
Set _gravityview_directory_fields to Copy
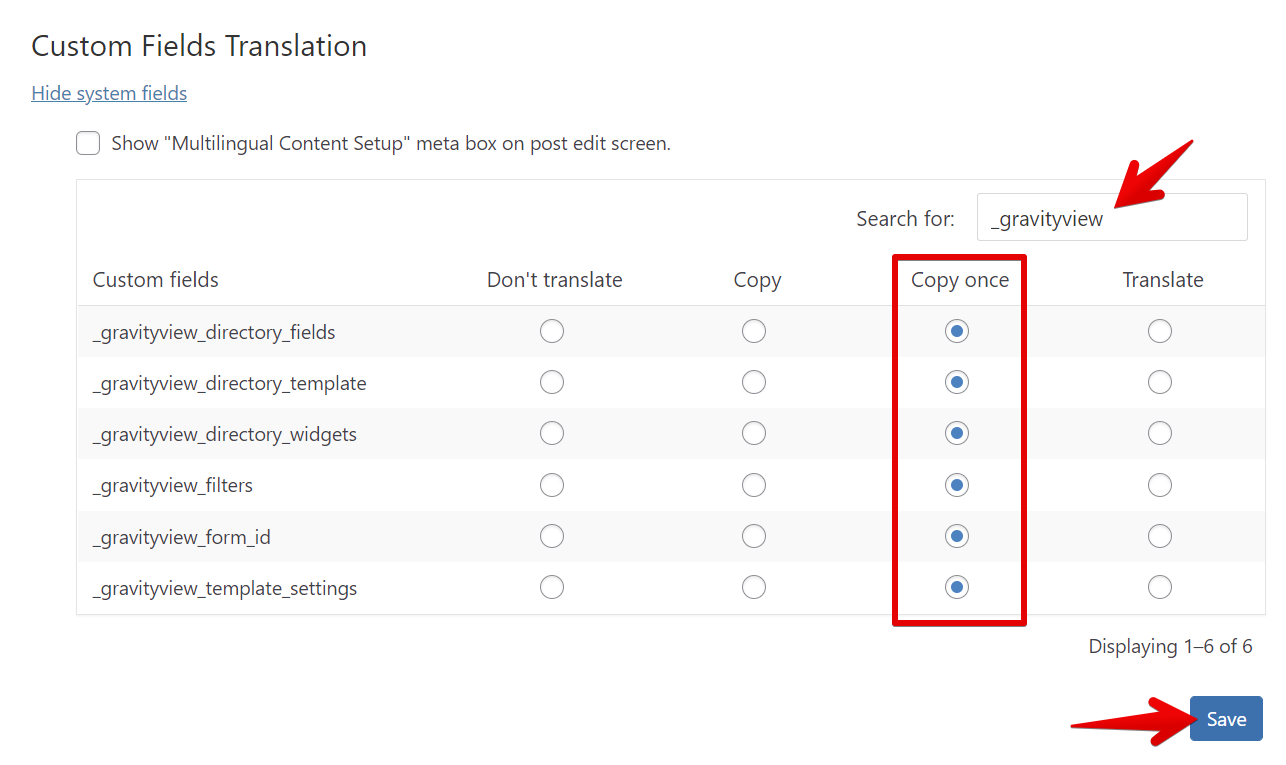754,331
